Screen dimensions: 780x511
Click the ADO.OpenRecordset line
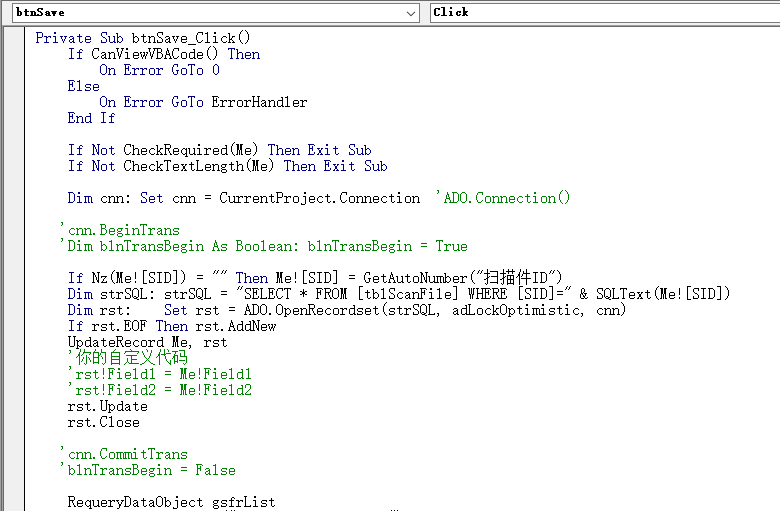click(347, 310)
